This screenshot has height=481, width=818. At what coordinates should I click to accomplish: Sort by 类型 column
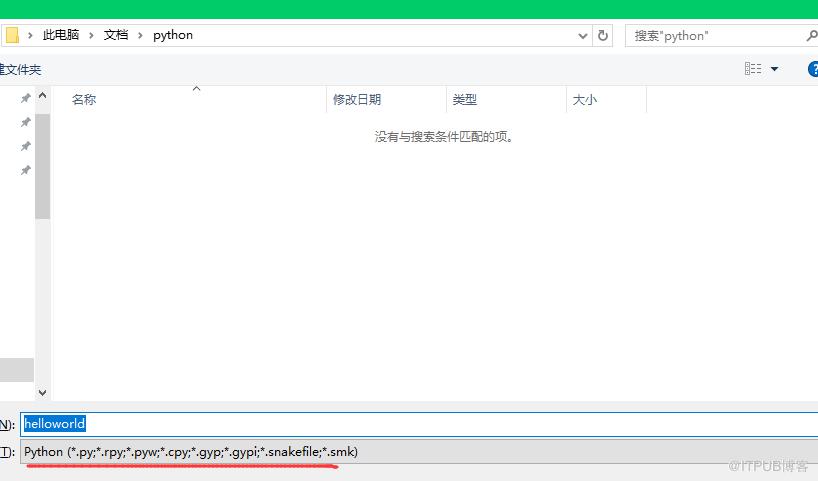464,99
